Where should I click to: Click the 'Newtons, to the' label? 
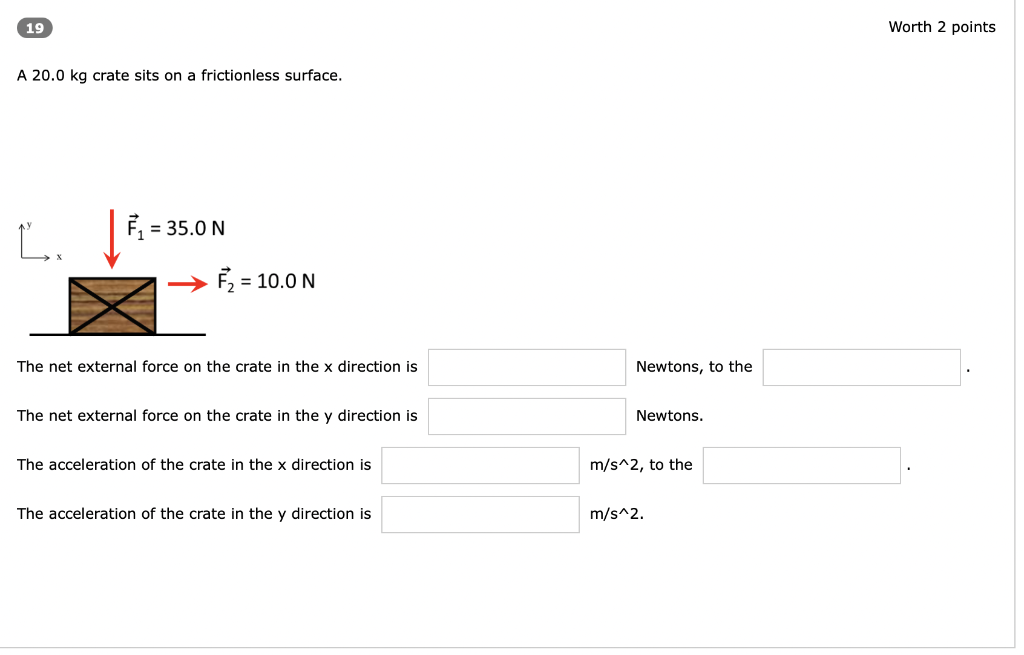(x=694, y=367)
